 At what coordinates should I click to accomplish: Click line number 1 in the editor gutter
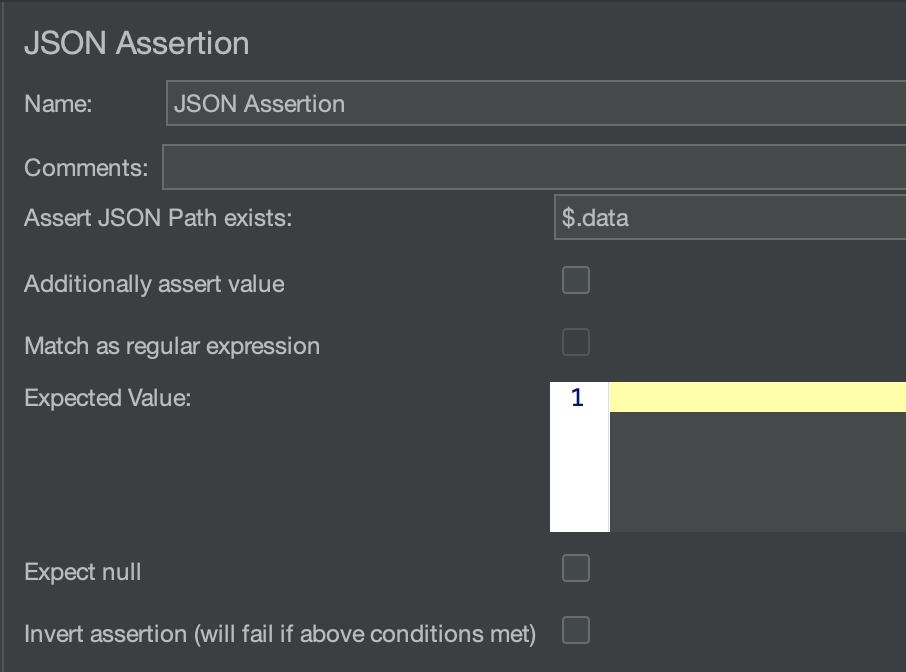click(x=577, y=398)
